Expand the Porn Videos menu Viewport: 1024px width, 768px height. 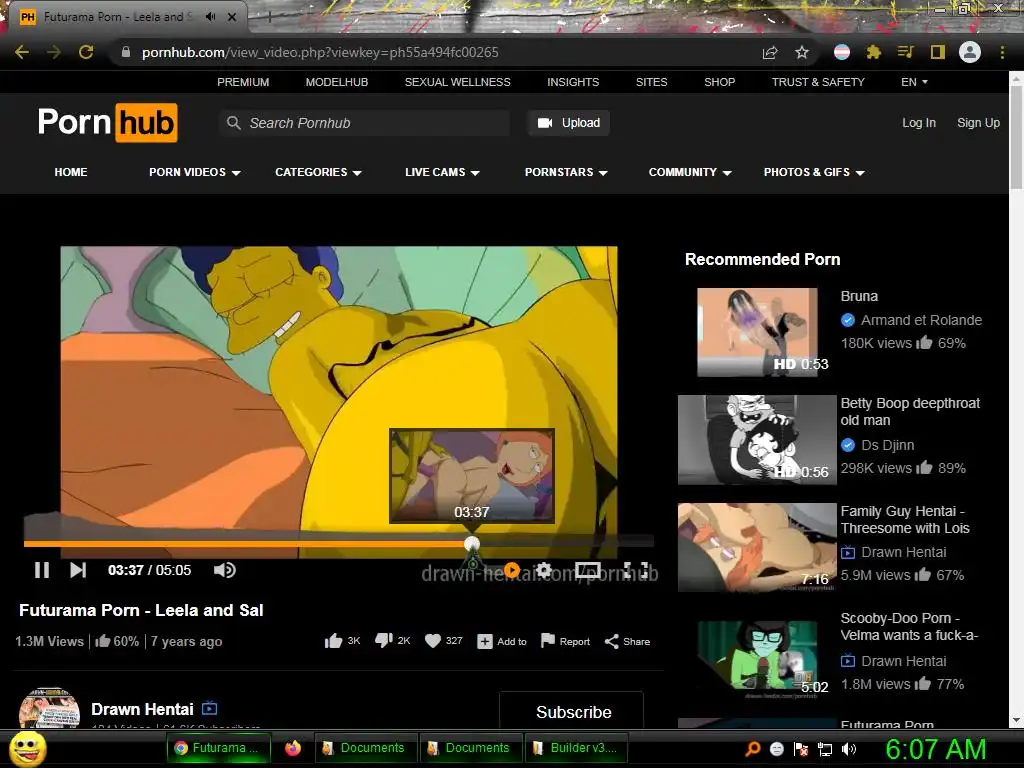pyautogui.click(x=195, y=172)
